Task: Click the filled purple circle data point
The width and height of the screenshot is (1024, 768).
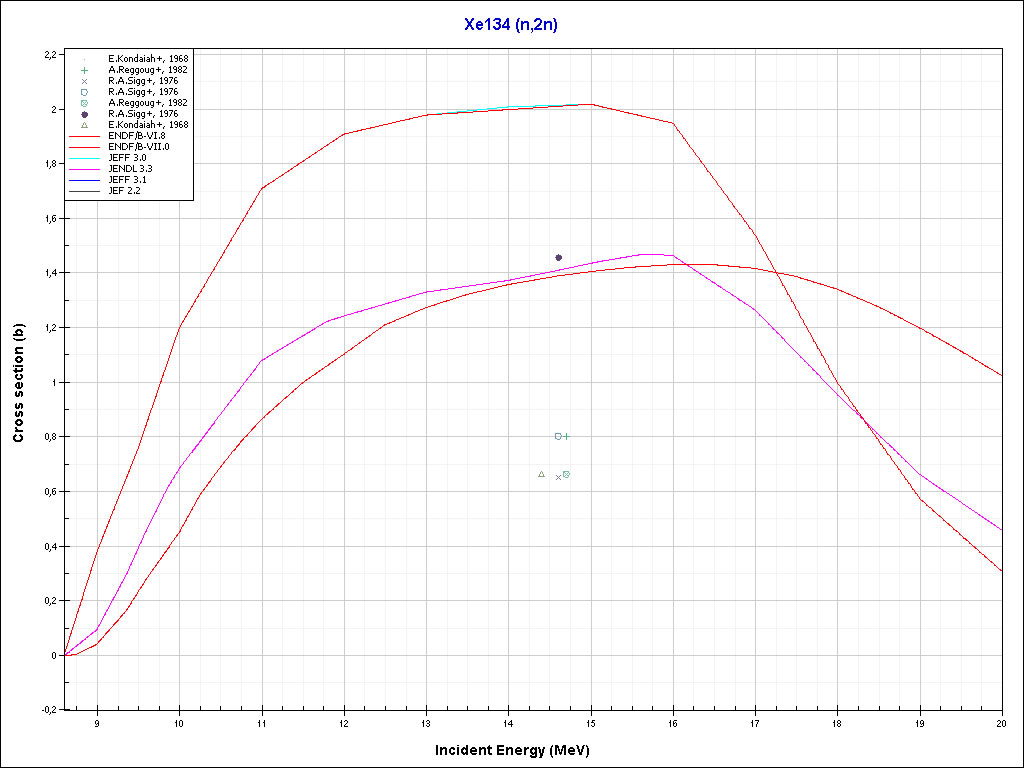Action: pos(558,257)
